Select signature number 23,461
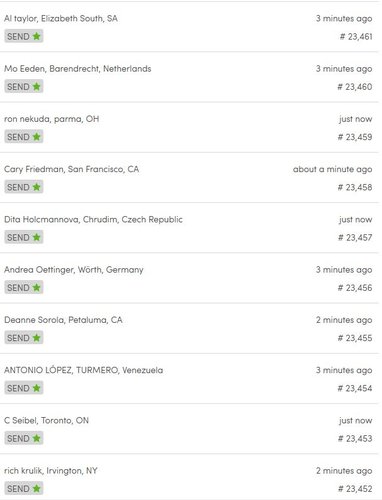This screenshot has width=382, height=500. point(356,36)
